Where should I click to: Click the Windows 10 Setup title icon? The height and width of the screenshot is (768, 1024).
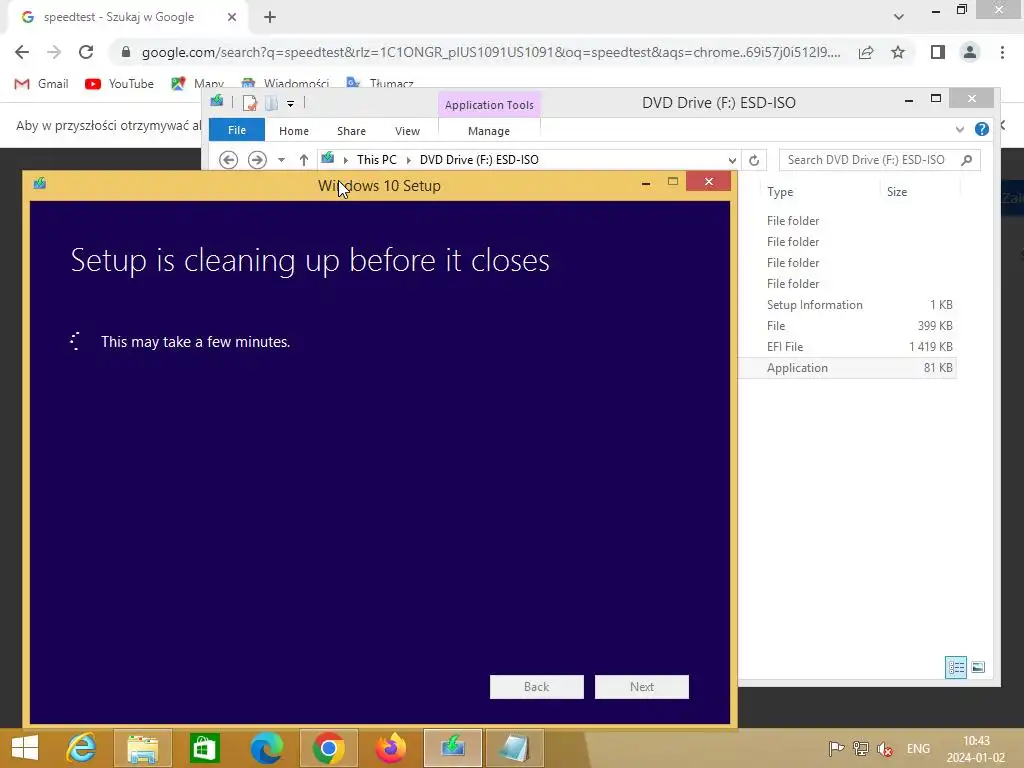coord(40,184)
